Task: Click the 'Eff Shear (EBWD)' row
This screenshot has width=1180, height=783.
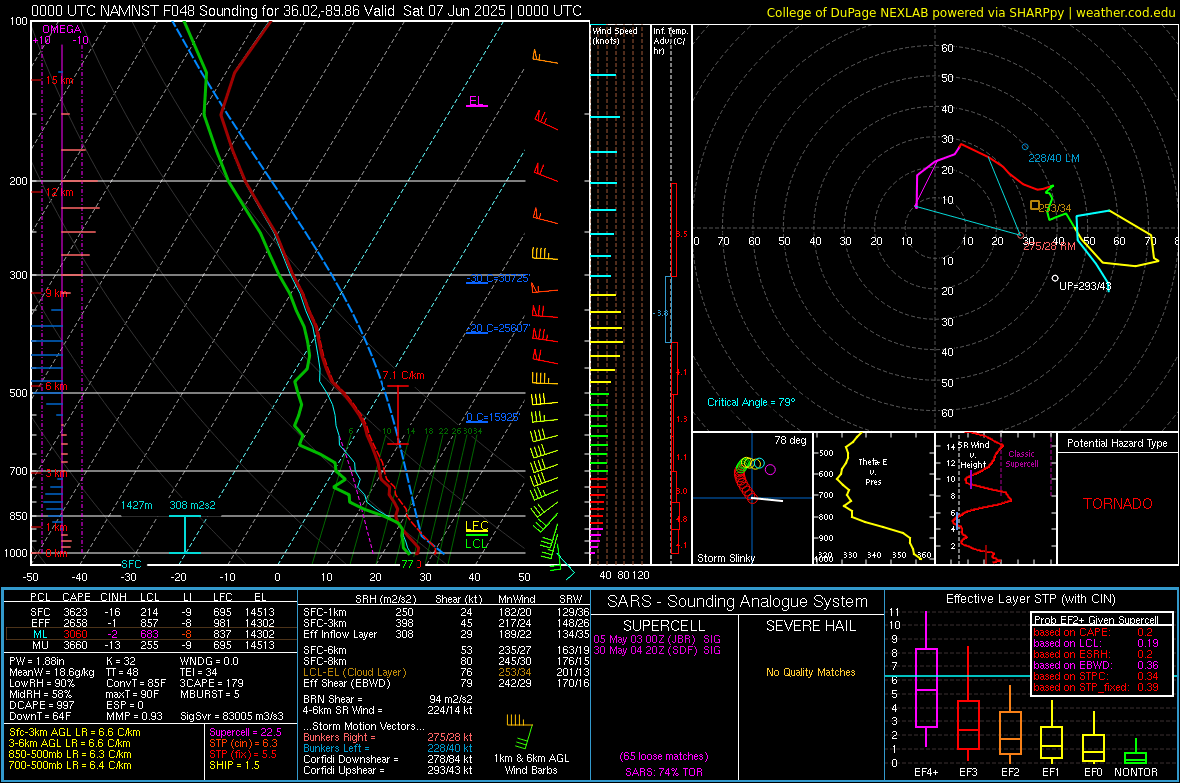Action: coord(446,683)
